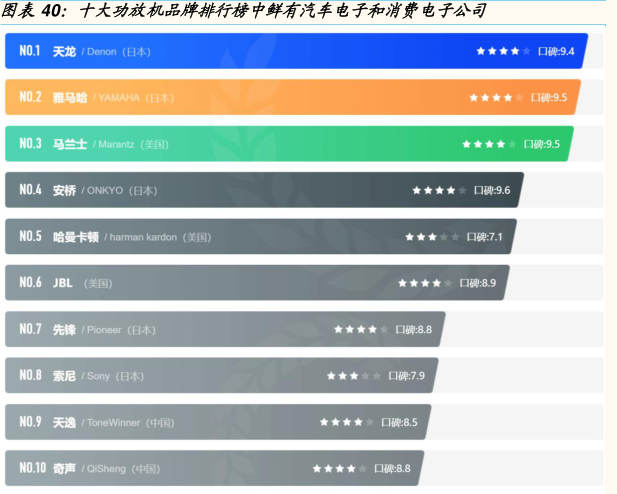Click the NO.9 rank label

pos(30,422)
